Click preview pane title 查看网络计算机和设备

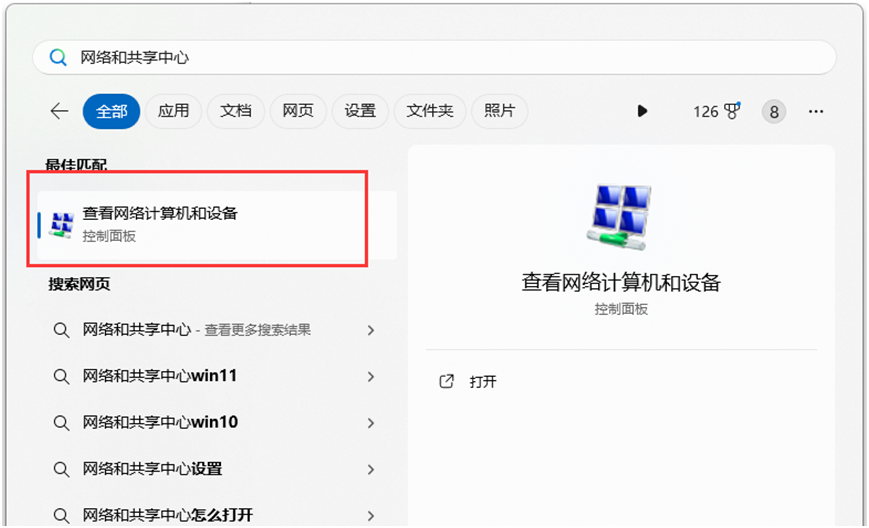(621, 283)
